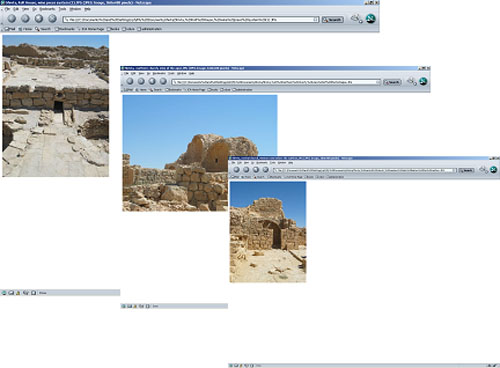Screen dimensions: 500x368
Task: Click Print icon in top-left Netscape window
Action: [x=356, y=18]
